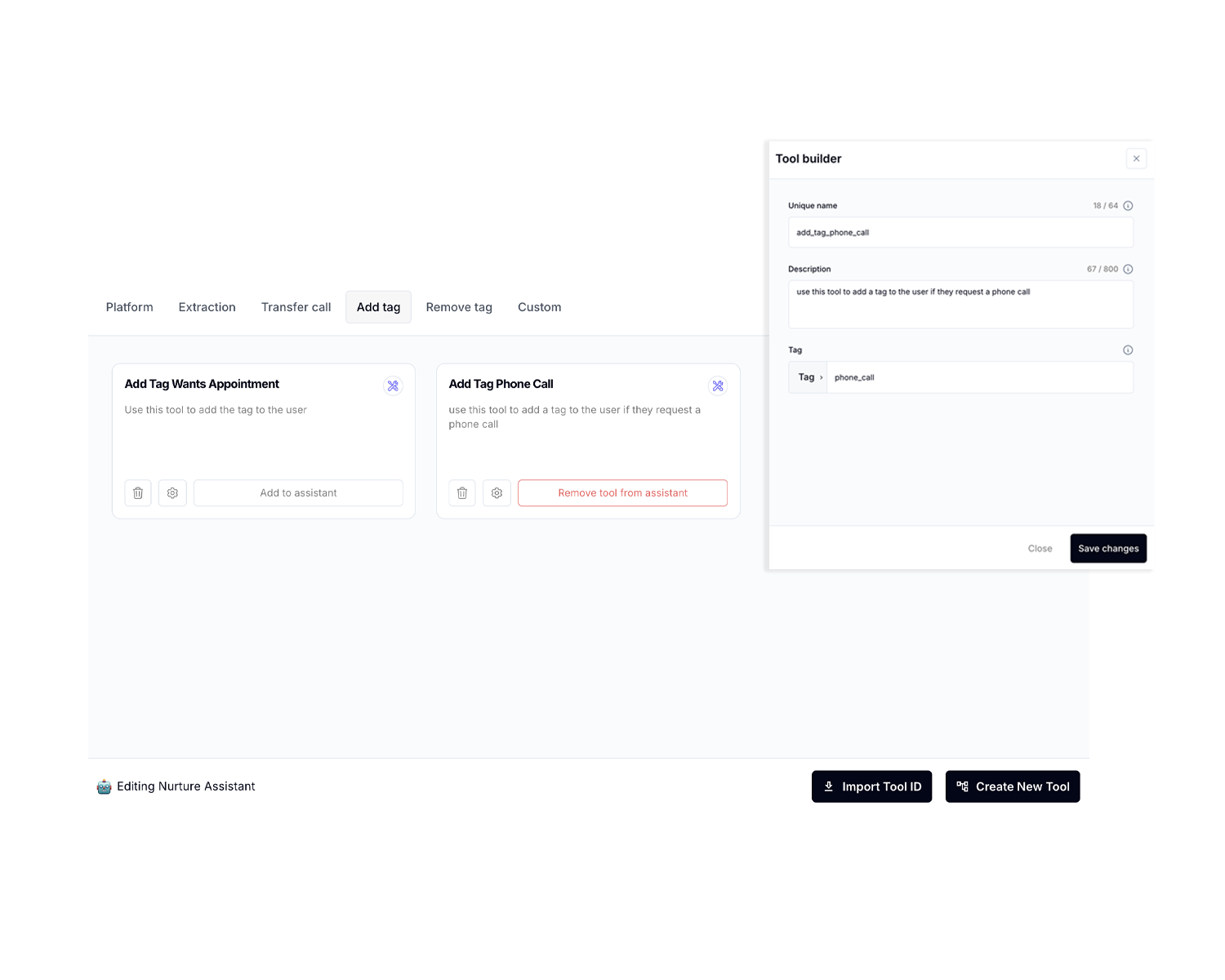Show info icon for Tag field

(x=1128, y=350)
